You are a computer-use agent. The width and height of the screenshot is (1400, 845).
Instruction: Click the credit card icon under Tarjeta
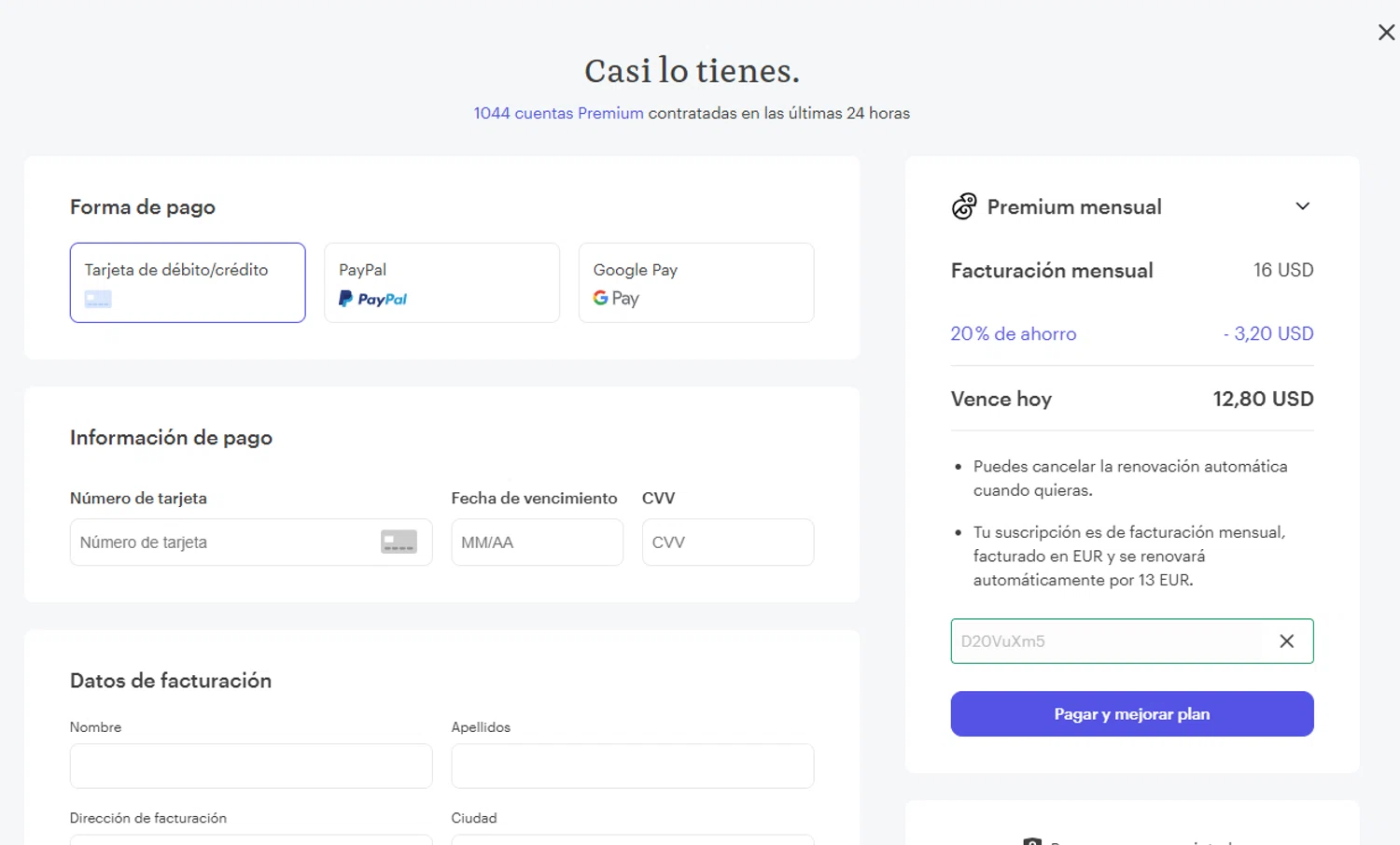pos(98,299)
